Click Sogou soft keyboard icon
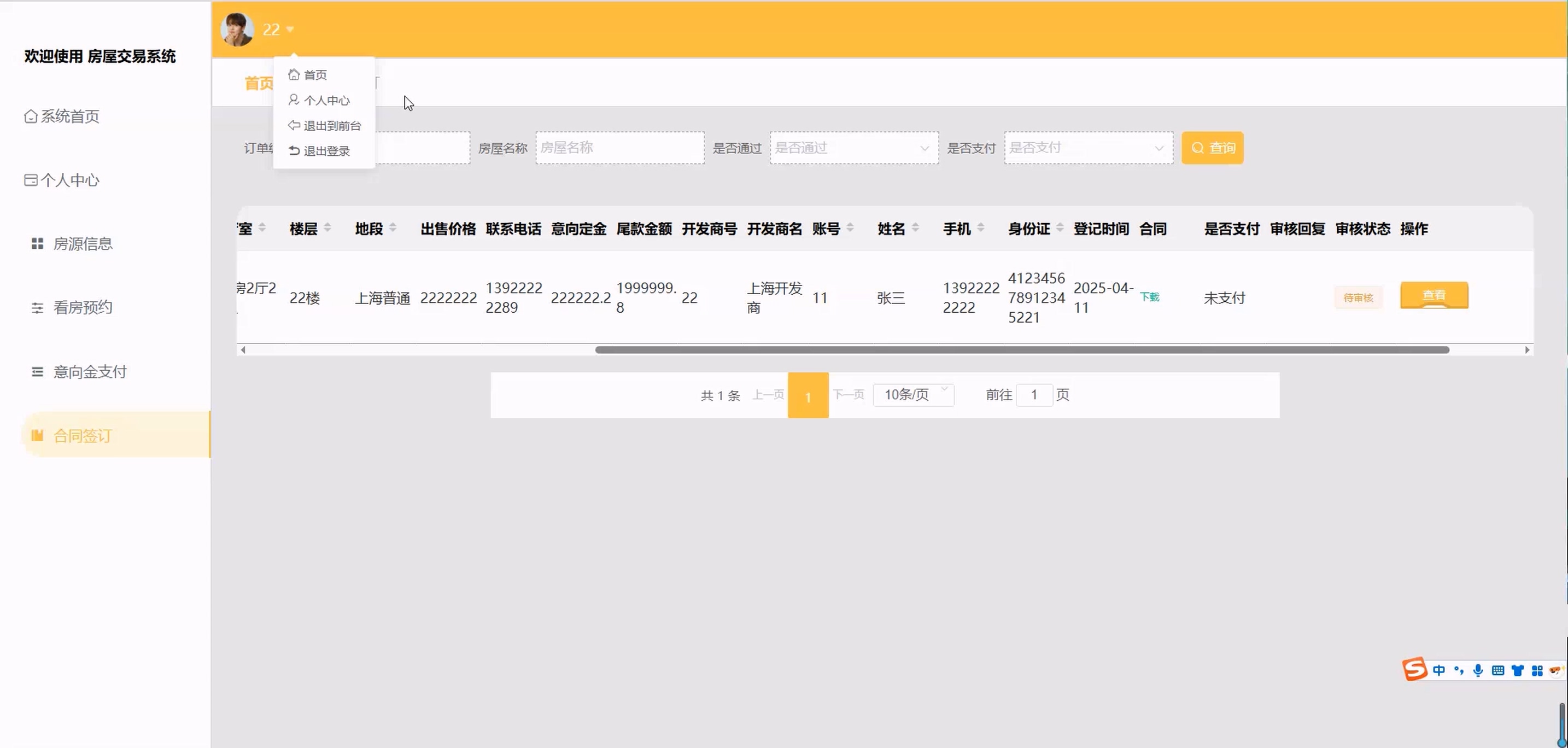 click(x=1498, y=671)
